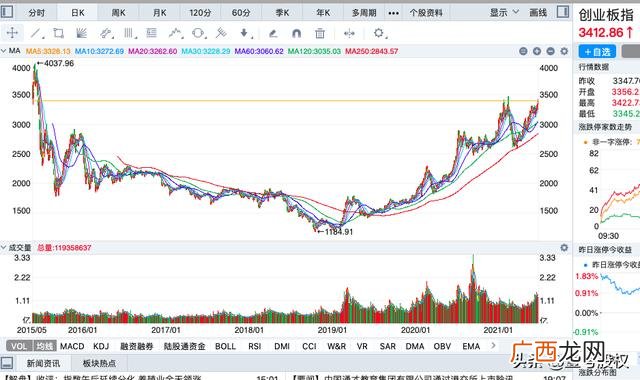Select the EMA indicator
Screen dimensions: 640x380
(x=471, y=346)
